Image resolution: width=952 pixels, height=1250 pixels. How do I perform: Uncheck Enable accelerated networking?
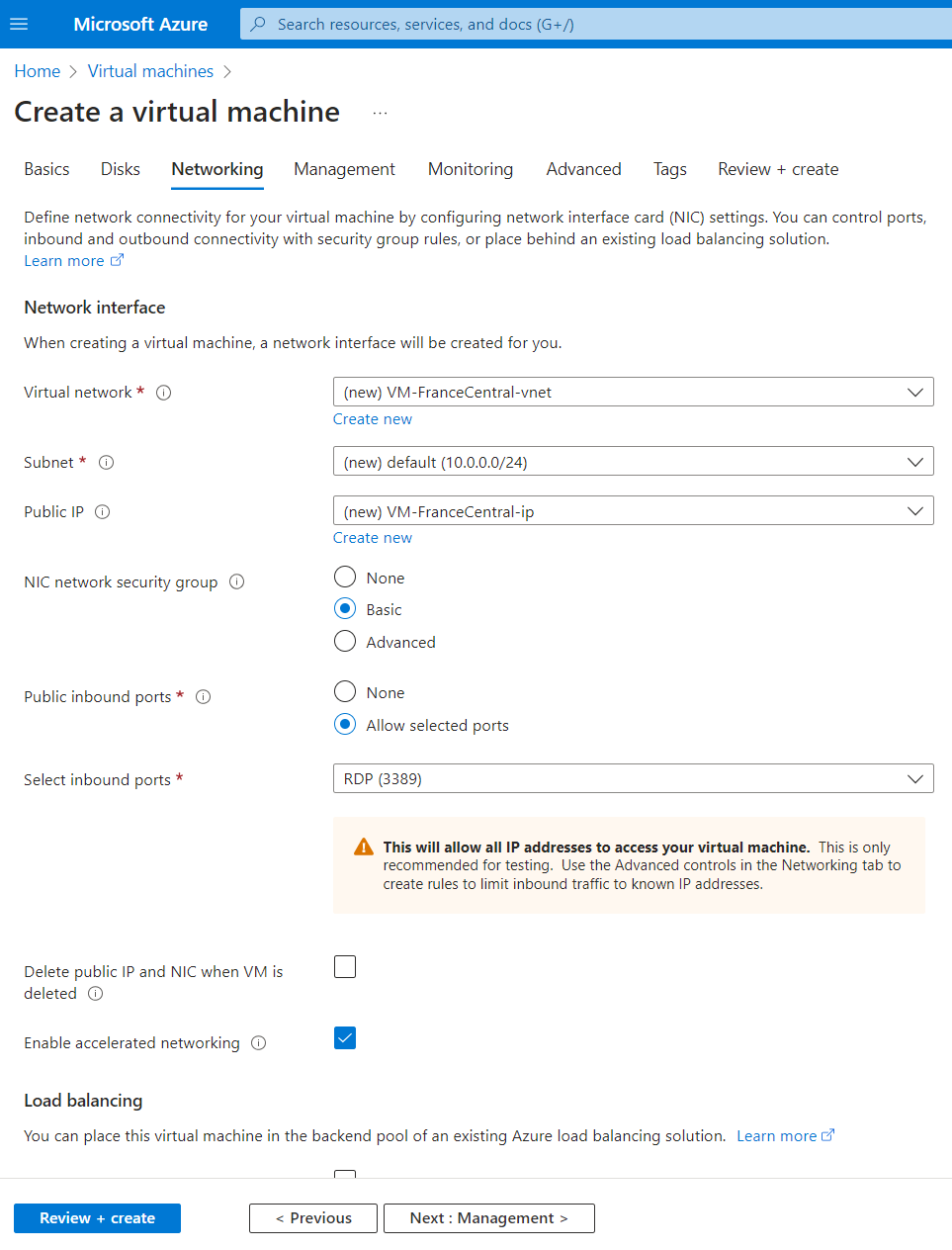(x=345, y=1037)
